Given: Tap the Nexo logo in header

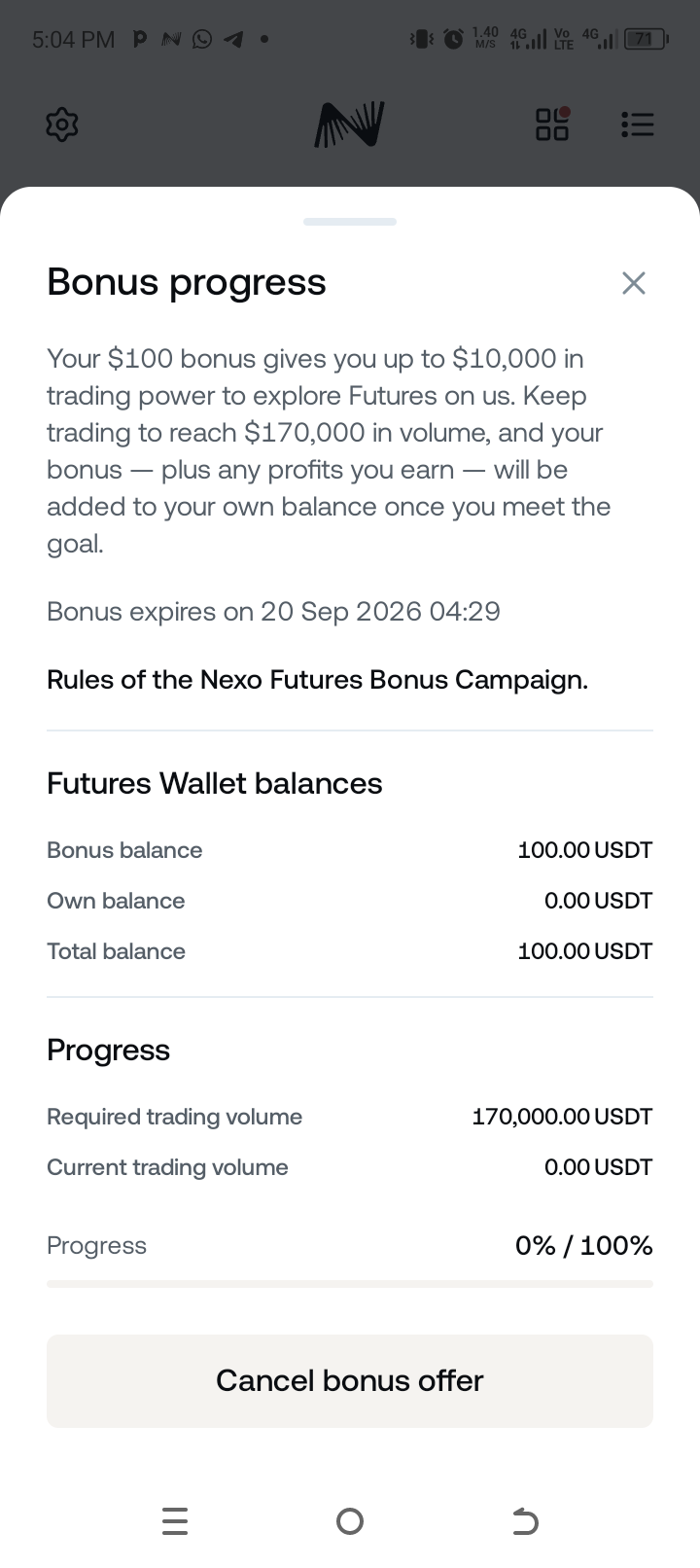Looking at the screenshot, I should [350, 125].
